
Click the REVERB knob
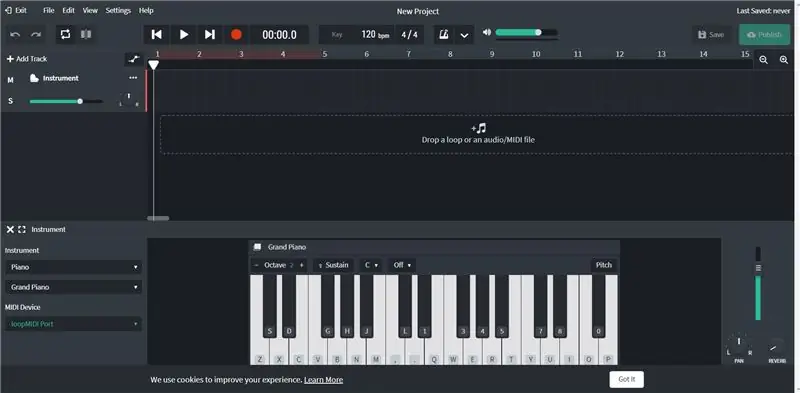click(x=776, y=347)
